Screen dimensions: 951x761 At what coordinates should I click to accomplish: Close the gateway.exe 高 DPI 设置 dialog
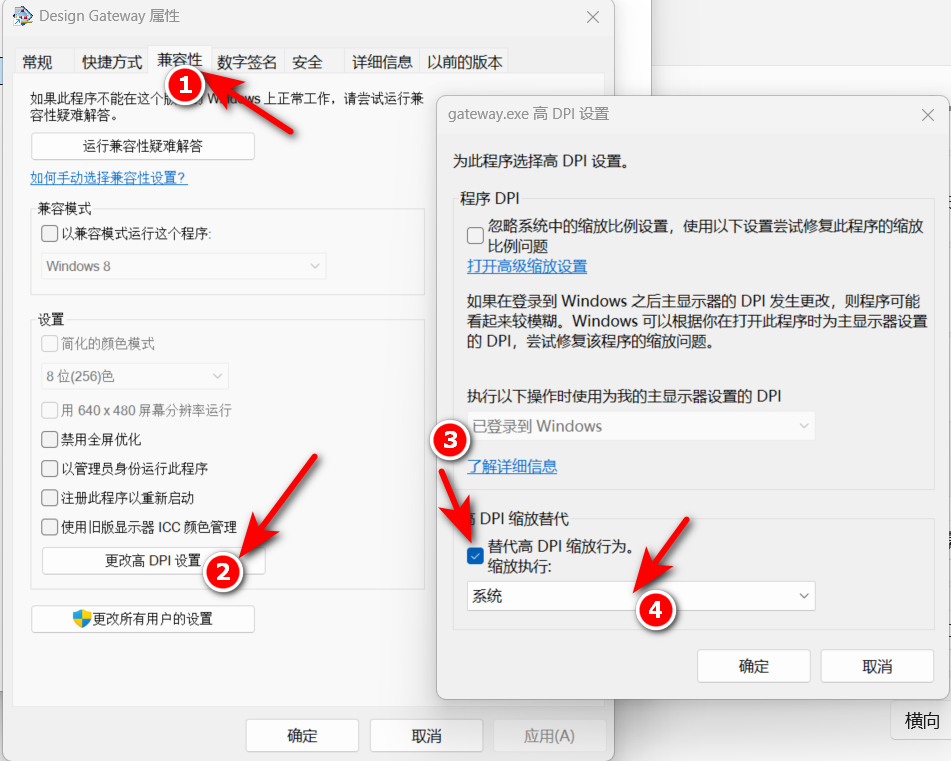point(927,115)
